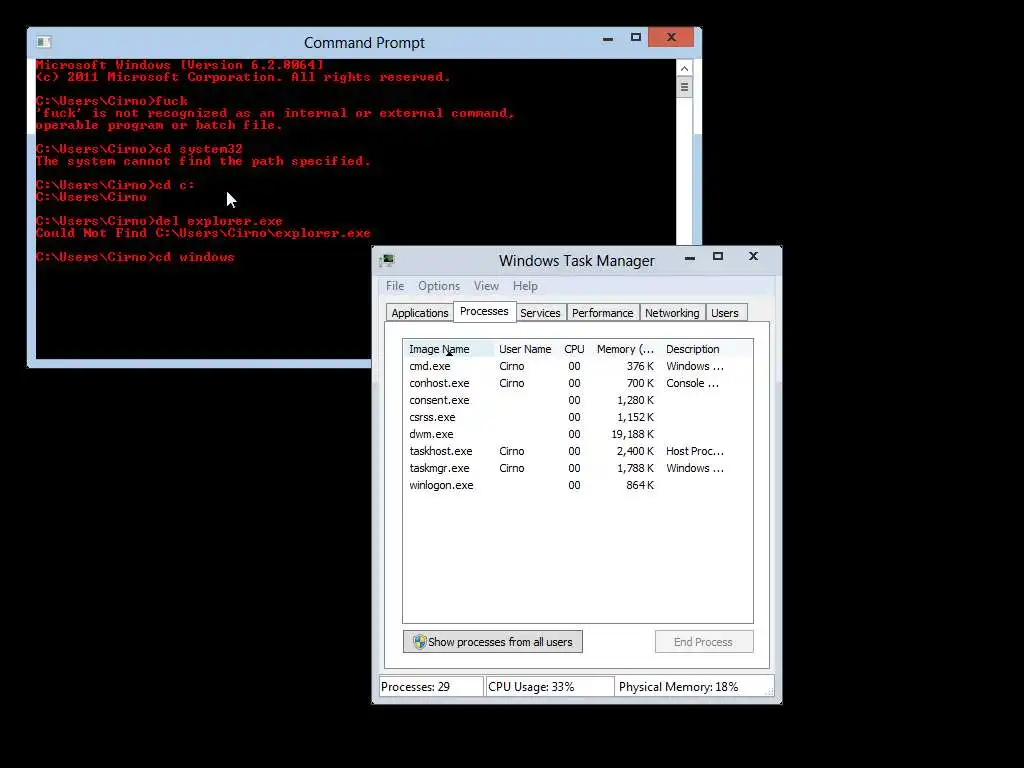Maximize the Command Prompt window
Viewport: 1024px width, 768px height.
click(635, 37)
